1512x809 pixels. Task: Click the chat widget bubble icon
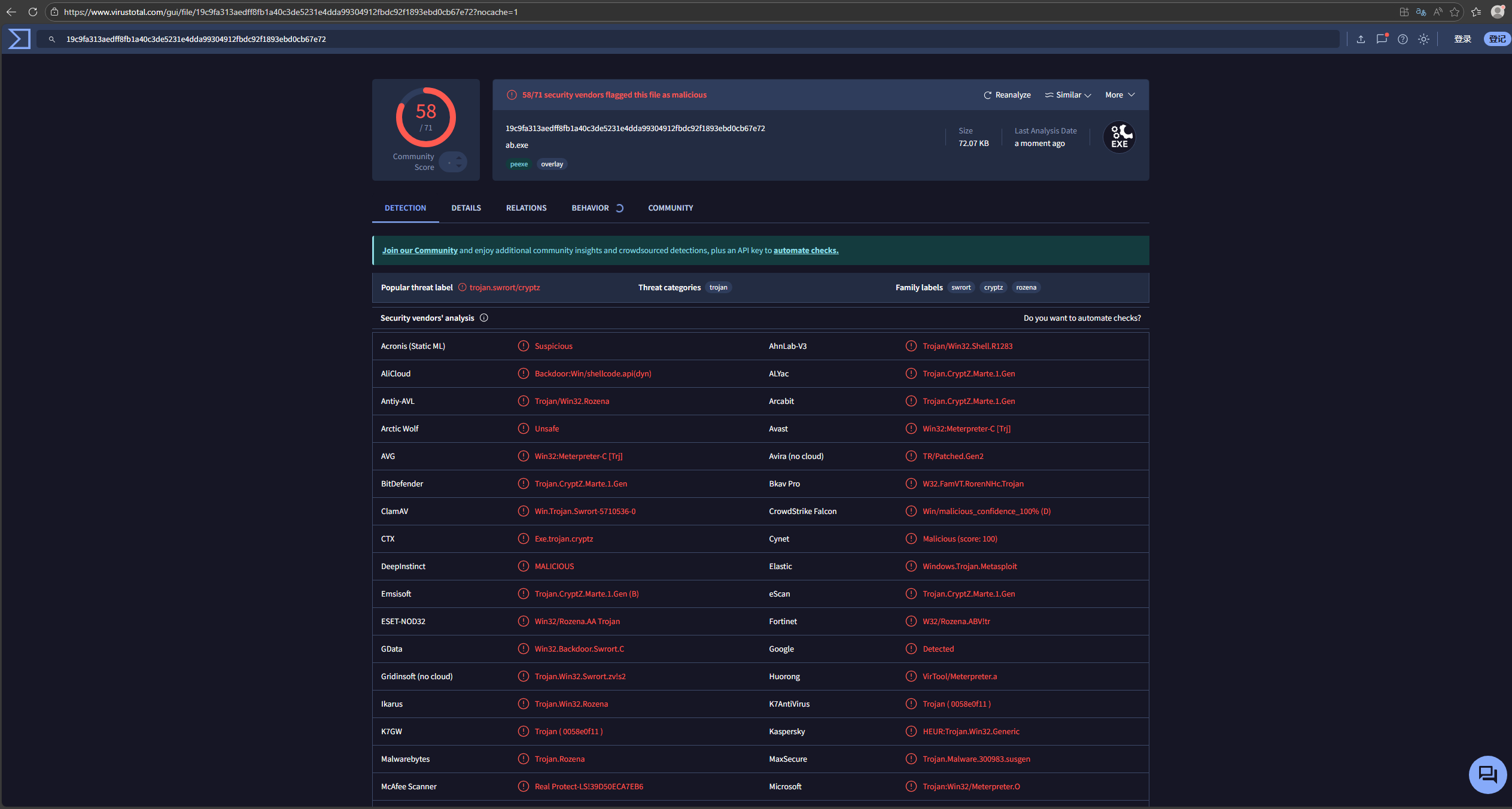point(1487,774)
